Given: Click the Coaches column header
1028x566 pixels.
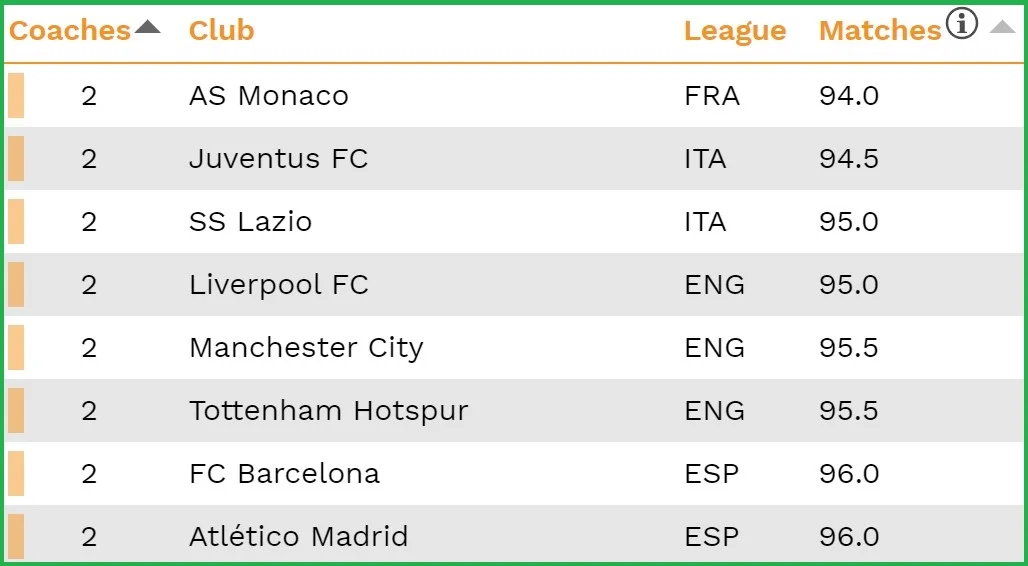Looking at the screenshot, I should click(70, 31).
